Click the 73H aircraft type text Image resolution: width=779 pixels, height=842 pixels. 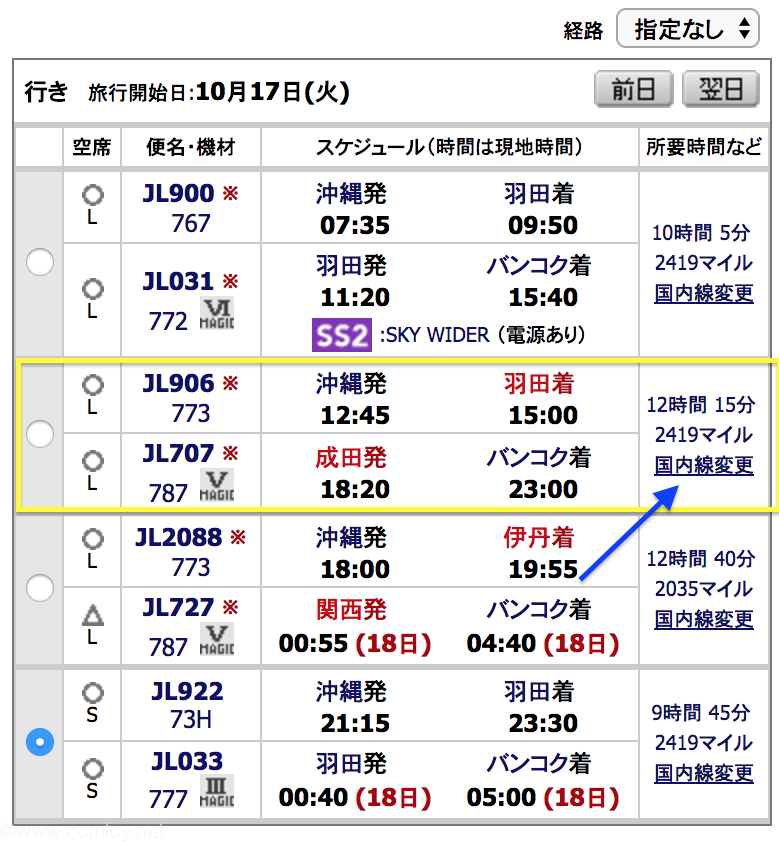(191, 720)
